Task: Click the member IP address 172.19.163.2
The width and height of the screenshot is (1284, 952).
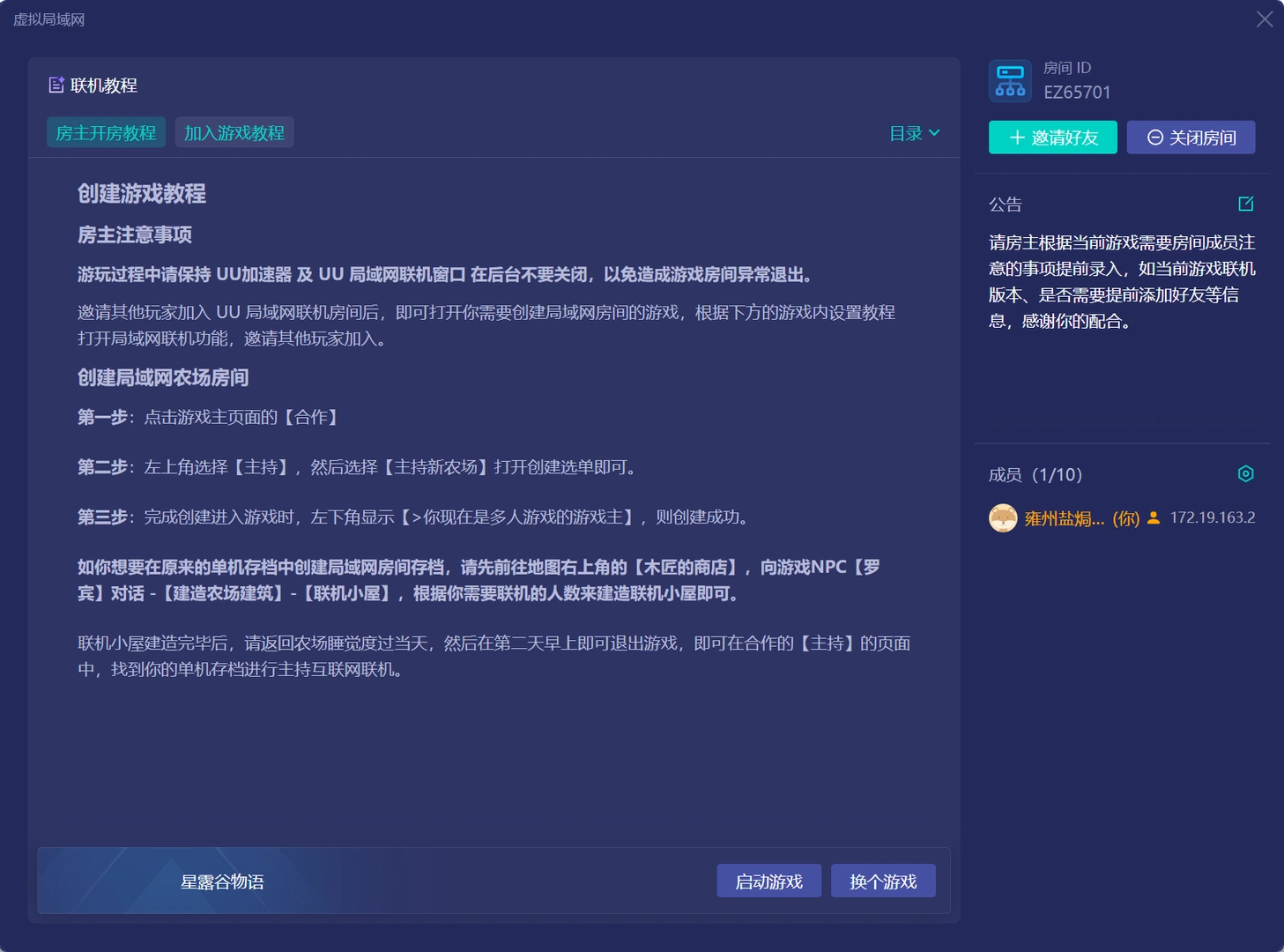Action: coord(1212,518)
